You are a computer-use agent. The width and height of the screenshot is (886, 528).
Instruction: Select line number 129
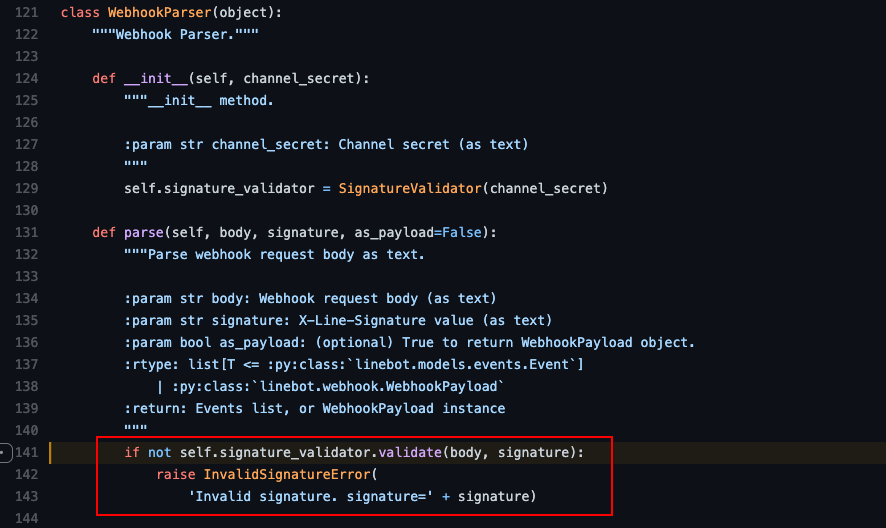[x=27, y=188]
